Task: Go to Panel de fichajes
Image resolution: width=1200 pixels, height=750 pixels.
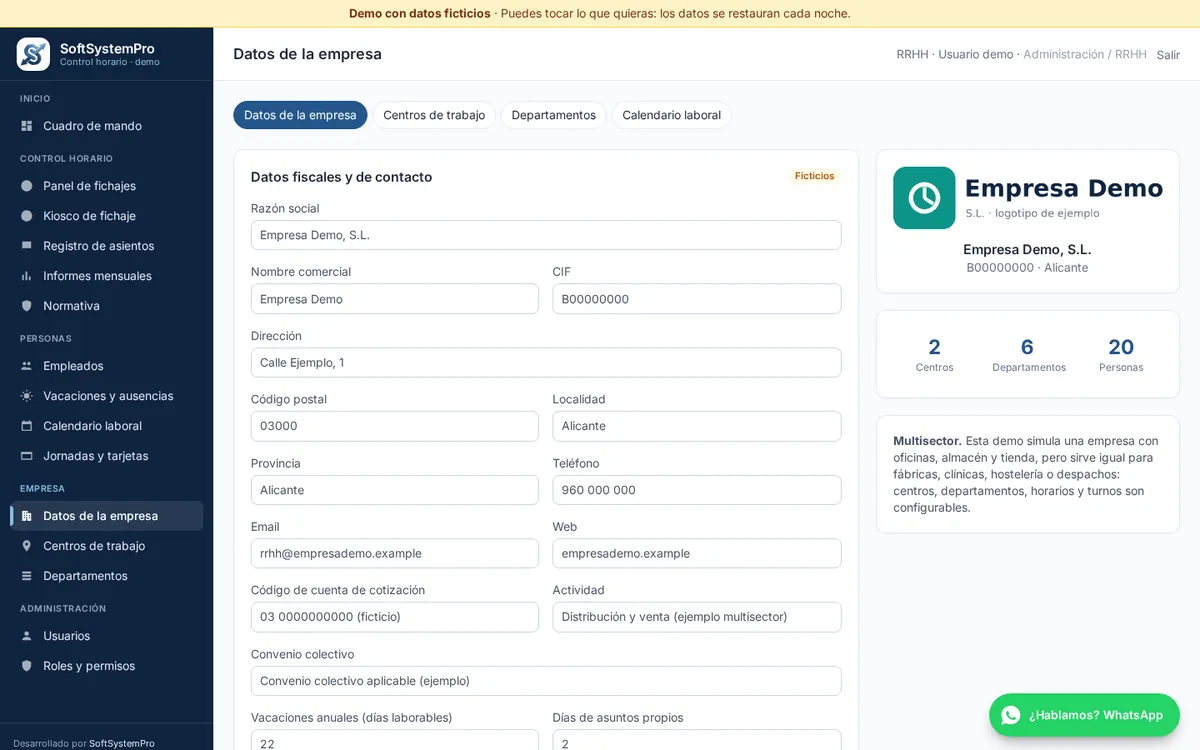Action: click(x=107, y=186)
